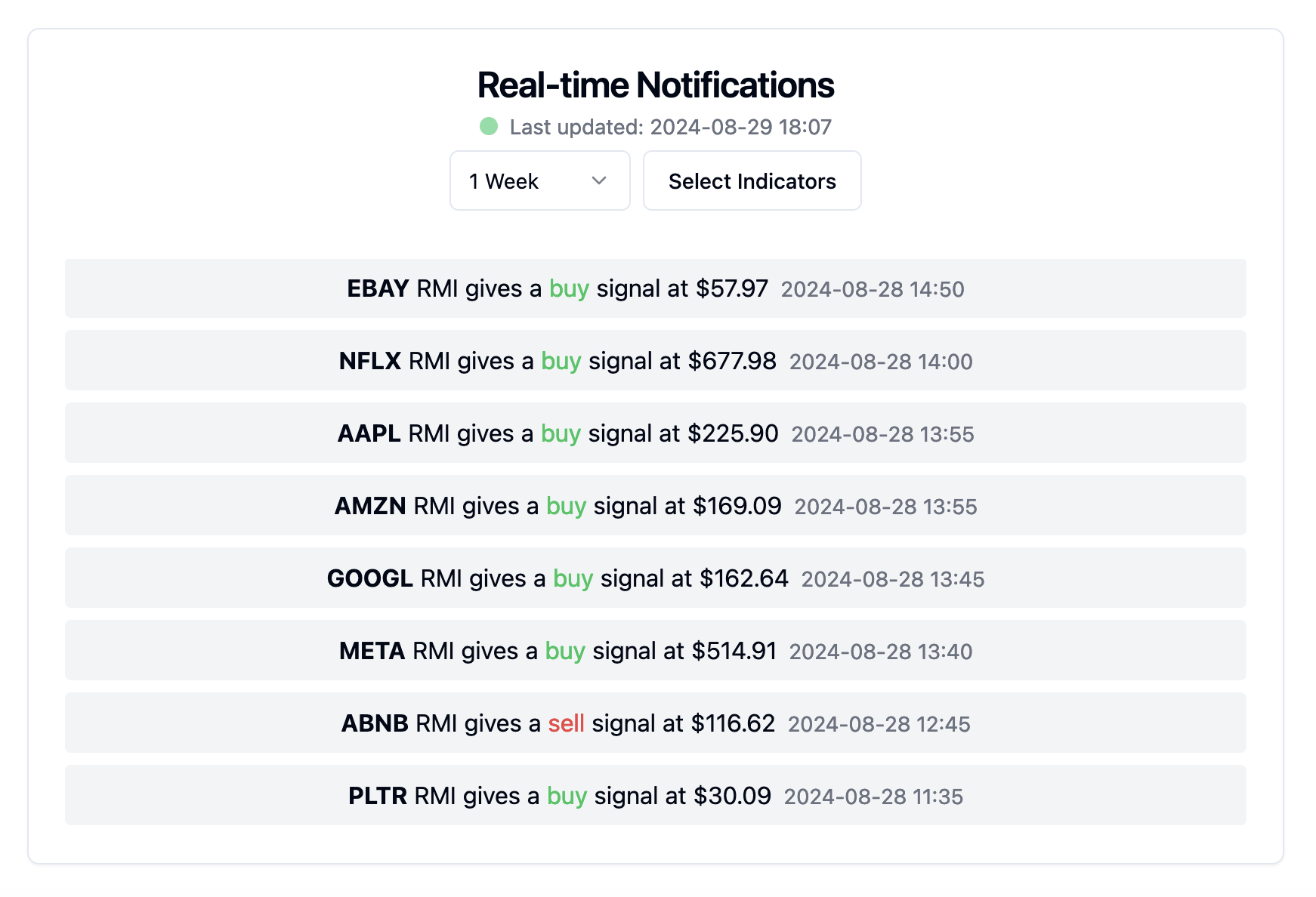Click the Real-time Notifications heading
The image size is (1316, 897).
(656, 85)
